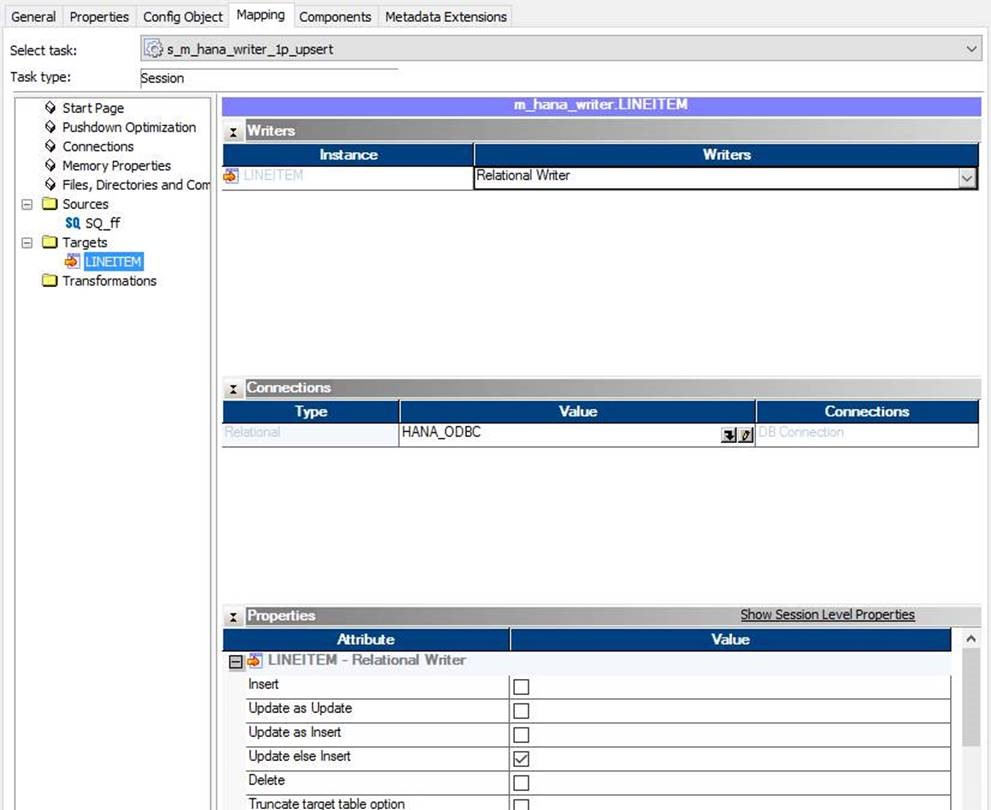Click the Task type Session field
991x810 pixels.
(x=269, y=78)
